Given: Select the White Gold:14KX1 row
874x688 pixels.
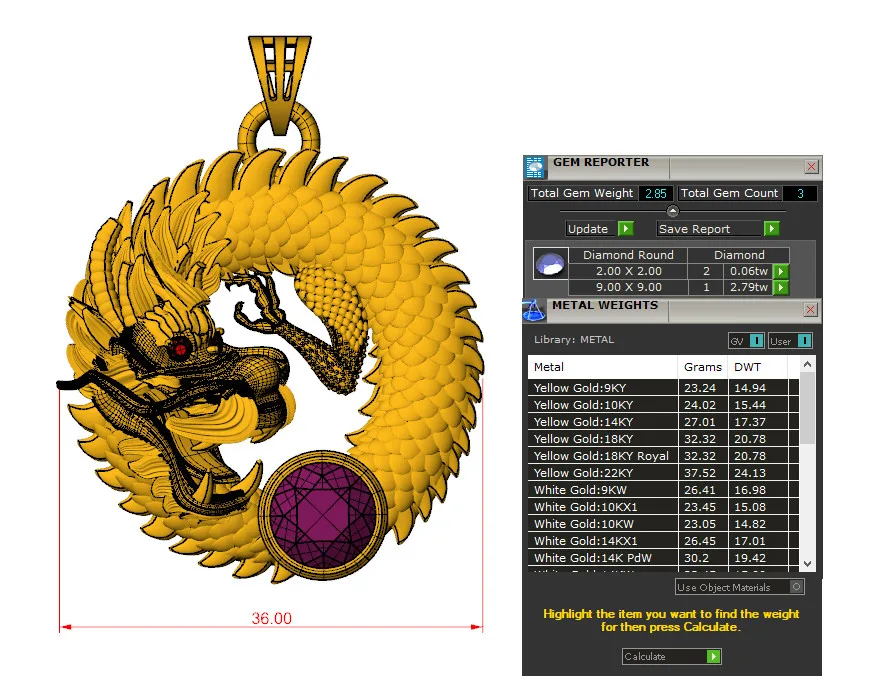Looking at the screenshot, I should 663,541.
